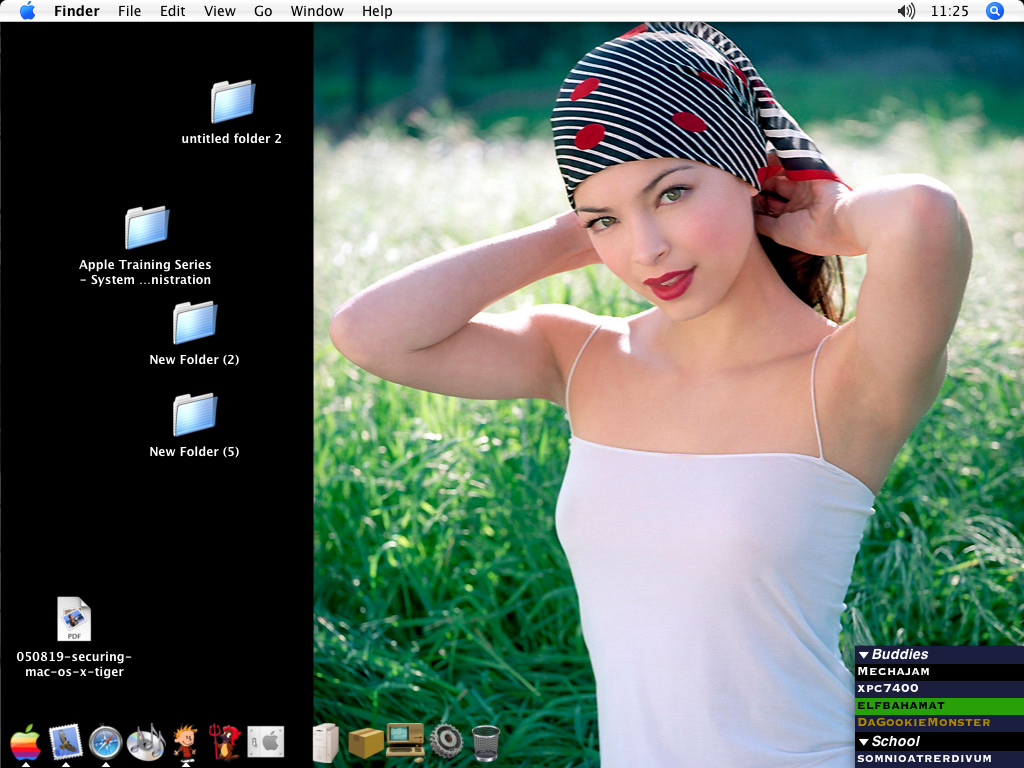Open the View menu
1024x768 pixels.
[x=219, y=11]
